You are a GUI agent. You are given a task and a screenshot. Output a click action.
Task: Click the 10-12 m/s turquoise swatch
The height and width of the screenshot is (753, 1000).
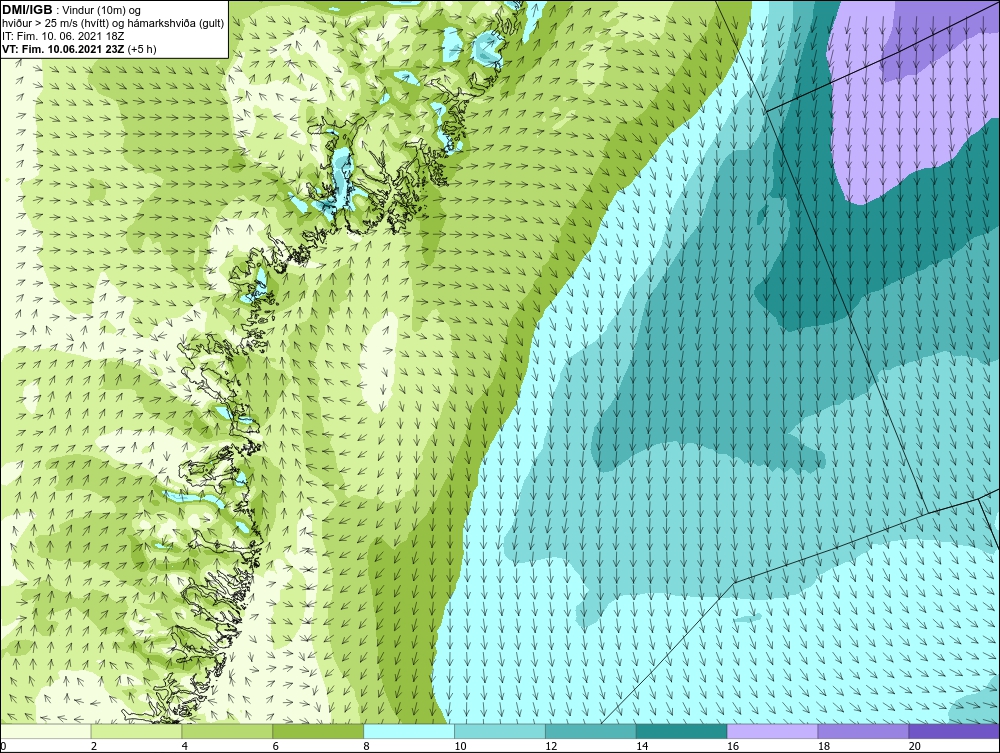tap(500, 731)
